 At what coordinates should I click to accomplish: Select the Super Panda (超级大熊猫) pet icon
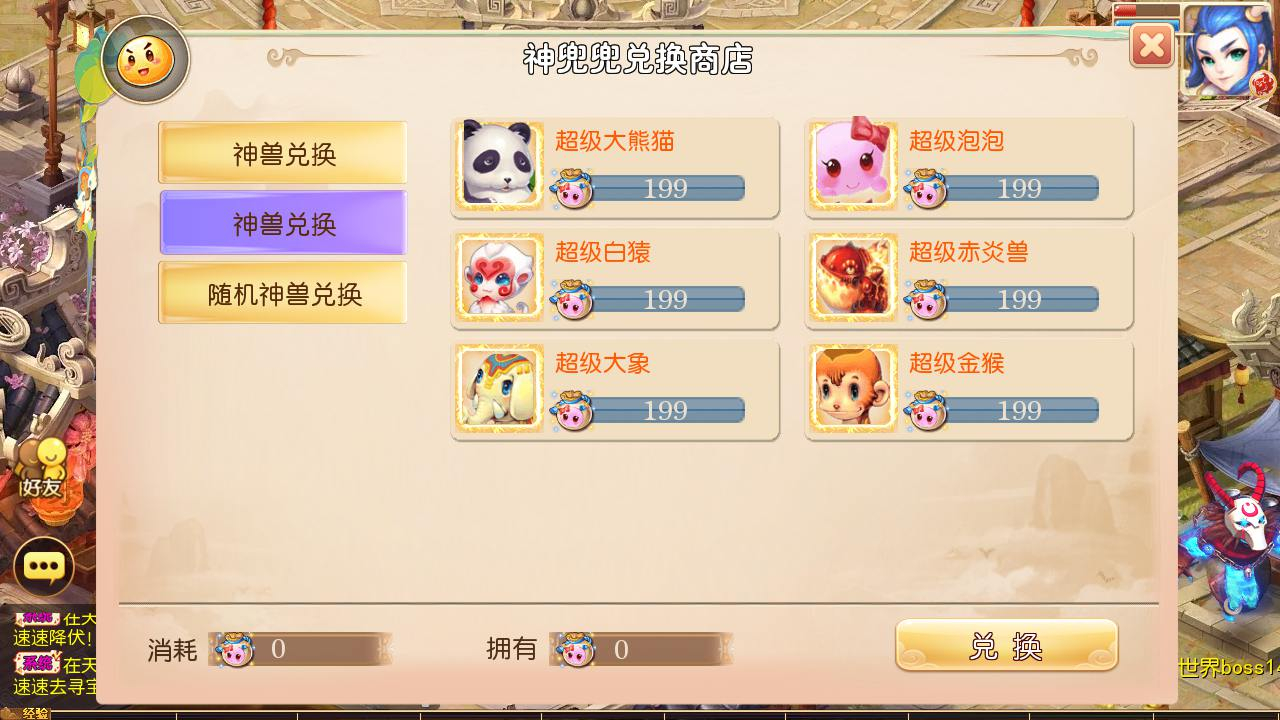coord(499,165)
